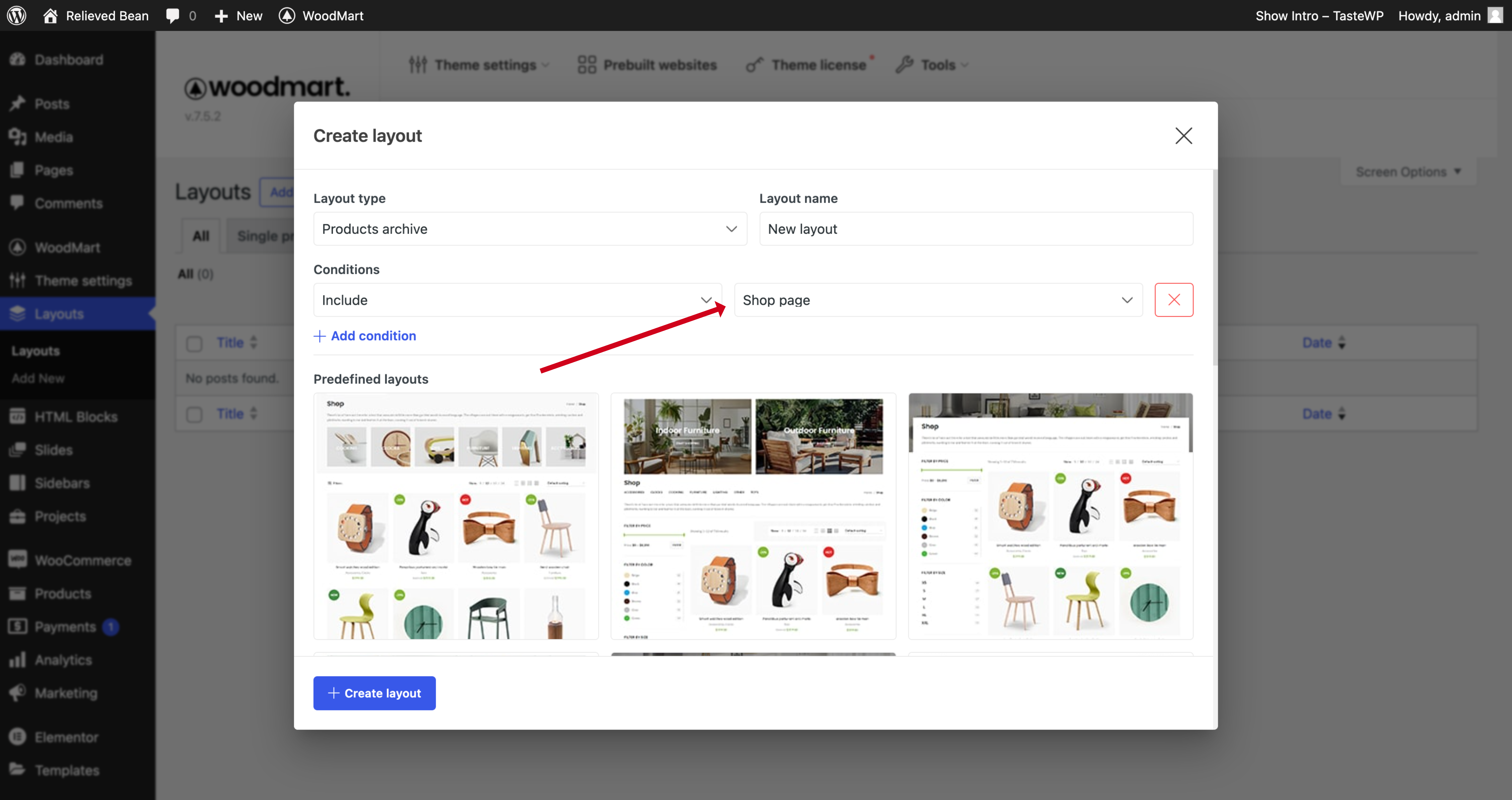Open Posts pin icon in sidebar
Viewport: 1512px width, 800px height.
coord(18,103)
